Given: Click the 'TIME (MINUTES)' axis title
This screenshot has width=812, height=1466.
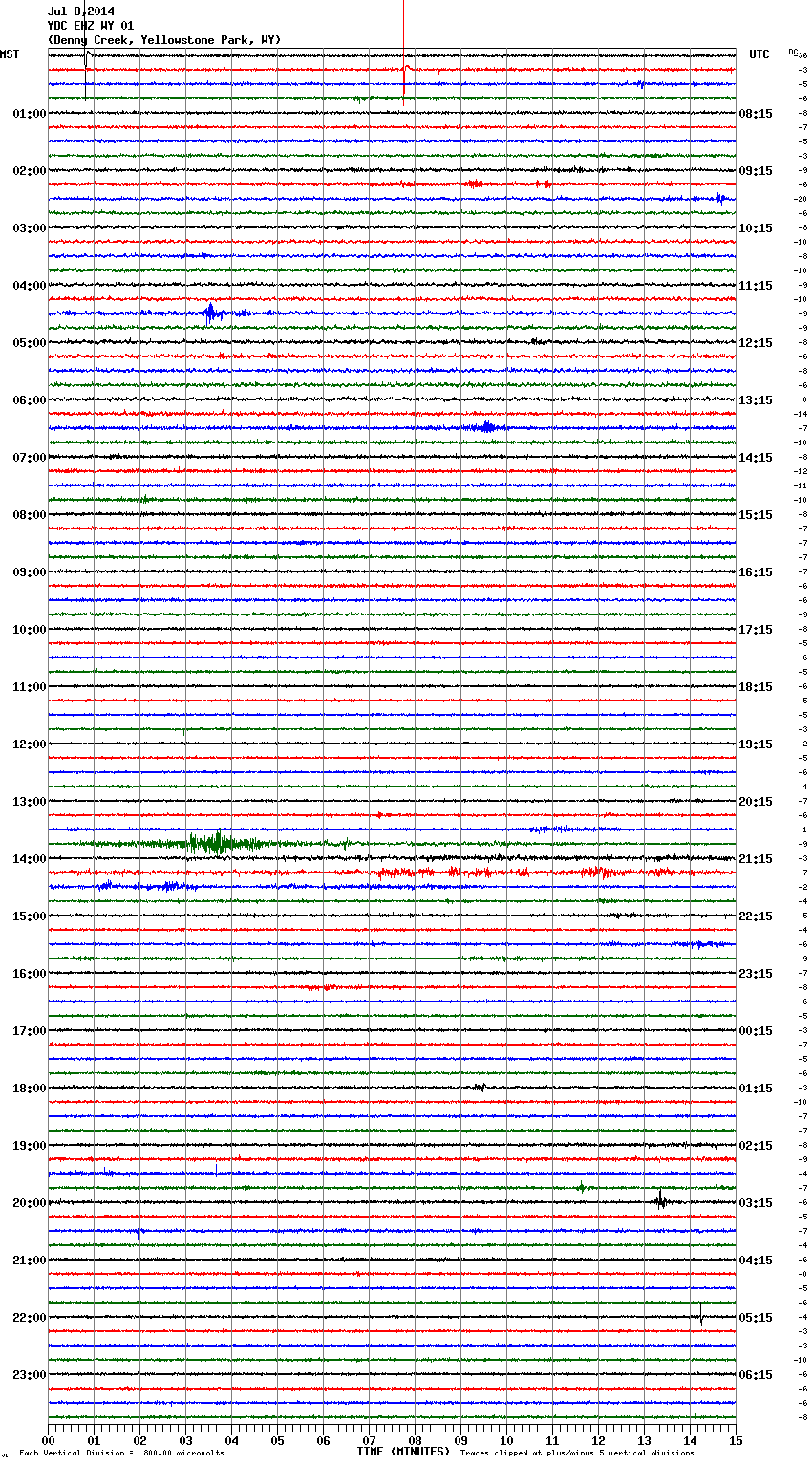Looking at the screenshot, I should pos(403,1452).
